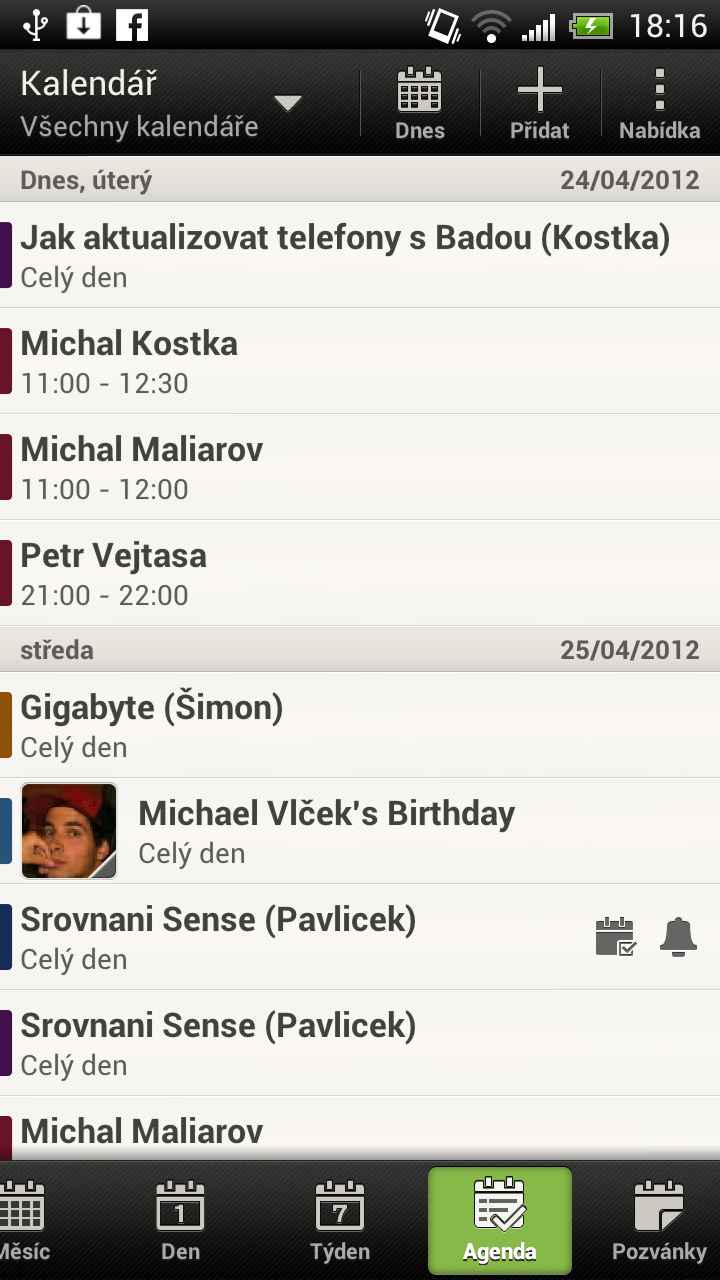Expand the Všechny kalendáře dropdown arrow
The height and width of the screenshot is (1280, 720).
click(x=288, y=103)
